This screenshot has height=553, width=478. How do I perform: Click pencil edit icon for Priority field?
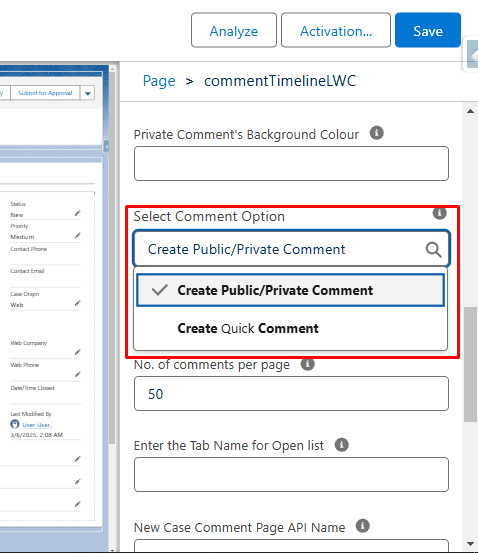[78, 236]
